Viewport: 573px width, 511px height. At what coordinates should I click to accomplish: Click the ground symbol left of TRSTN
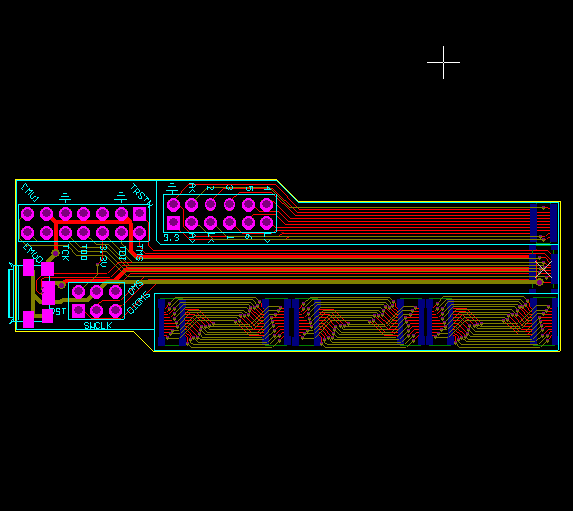point(121,197)
